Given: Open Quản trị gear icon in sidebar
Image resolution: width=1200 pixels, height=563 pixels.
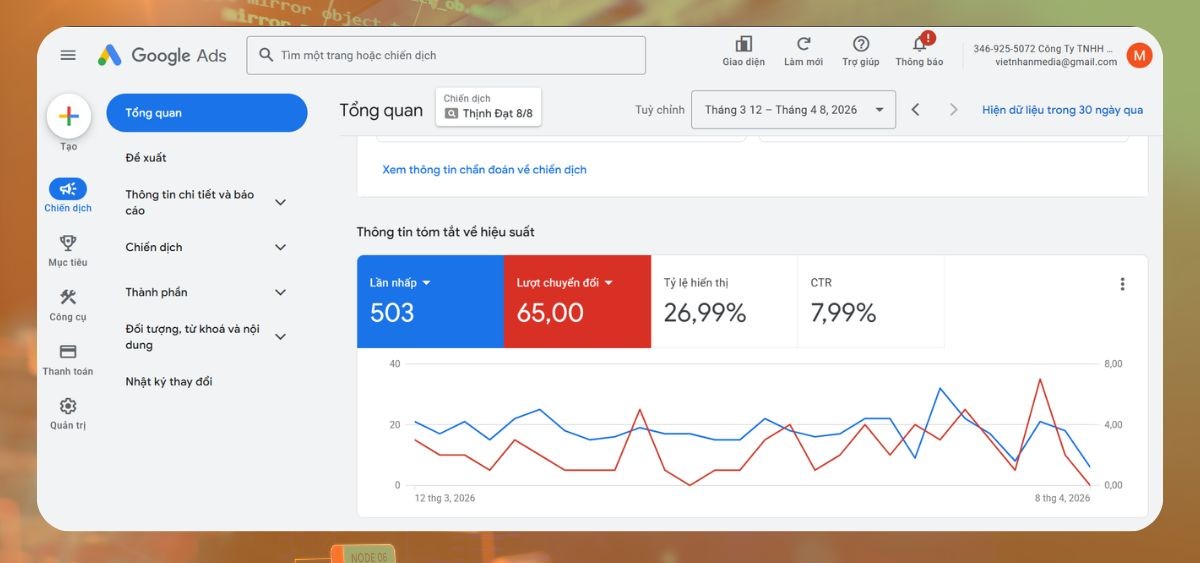Looking at the screenshot, I should tap(68, 406).
